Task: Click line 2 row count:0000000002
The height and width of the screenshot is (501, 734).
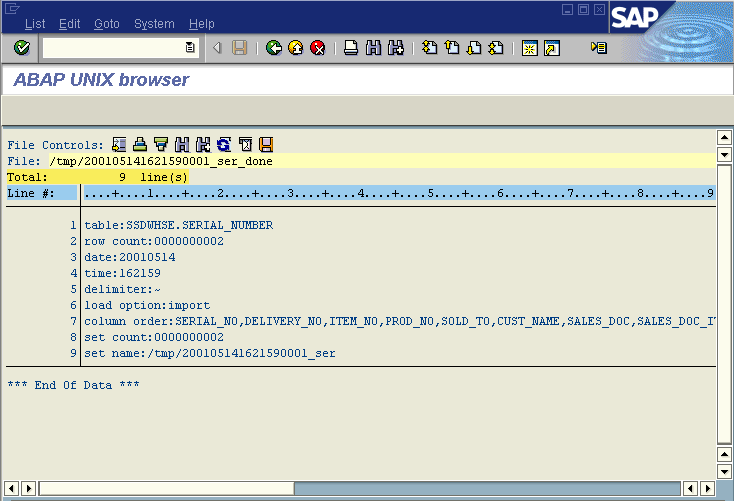Action: tap(154, 241)
